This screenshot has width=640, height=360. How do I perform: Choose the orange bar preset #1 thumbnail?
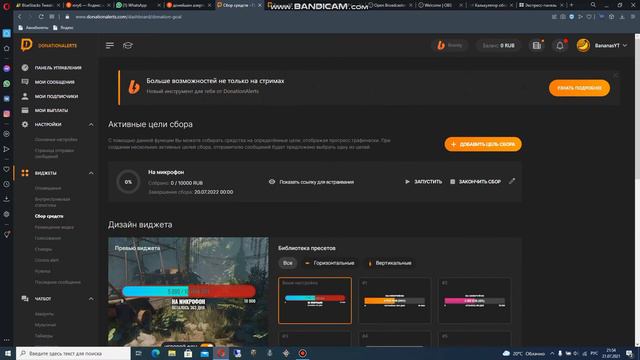pos(395,300)
